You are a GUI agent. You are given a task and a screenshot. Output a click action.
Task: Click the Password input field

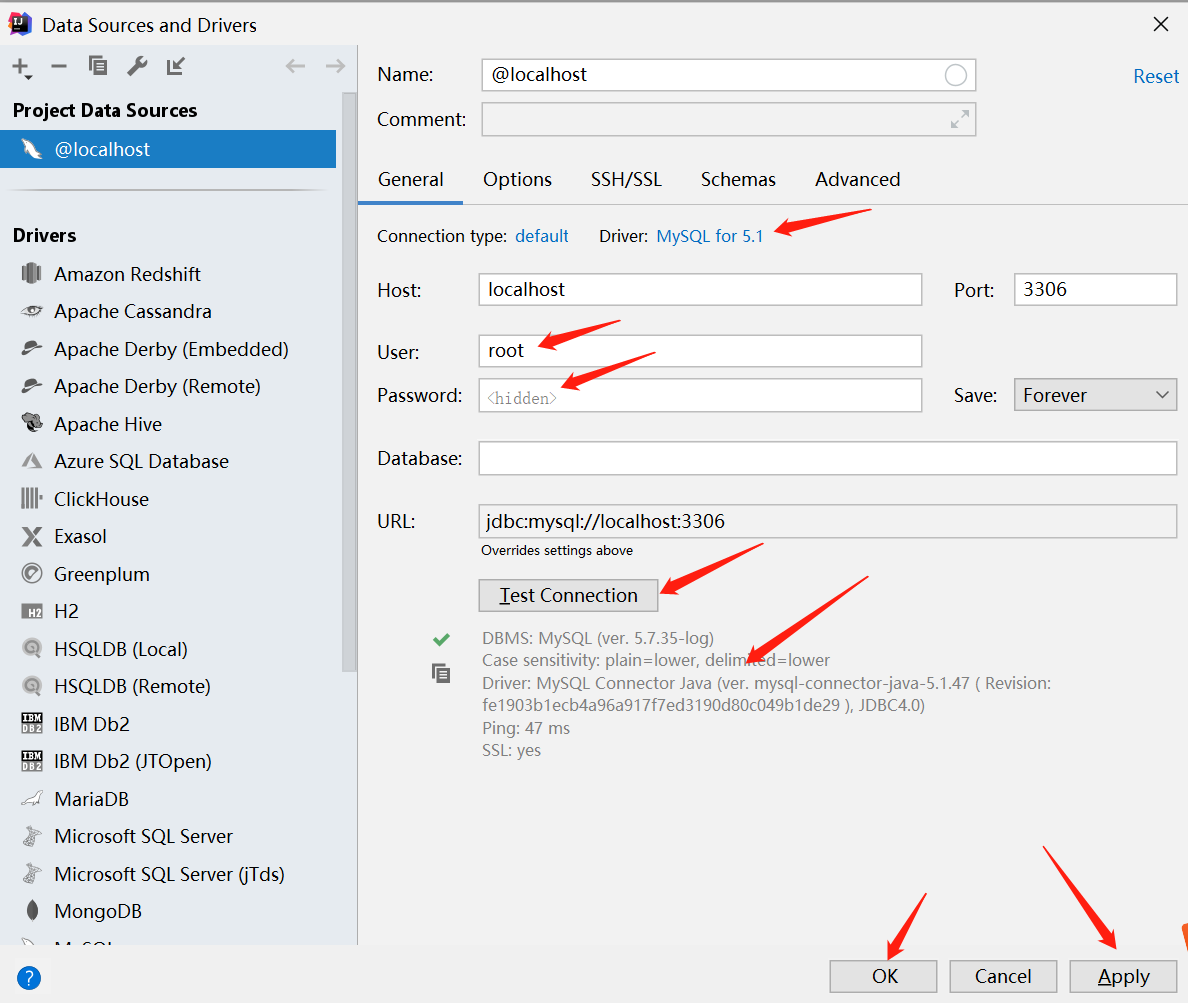click(x=700, y=395)
